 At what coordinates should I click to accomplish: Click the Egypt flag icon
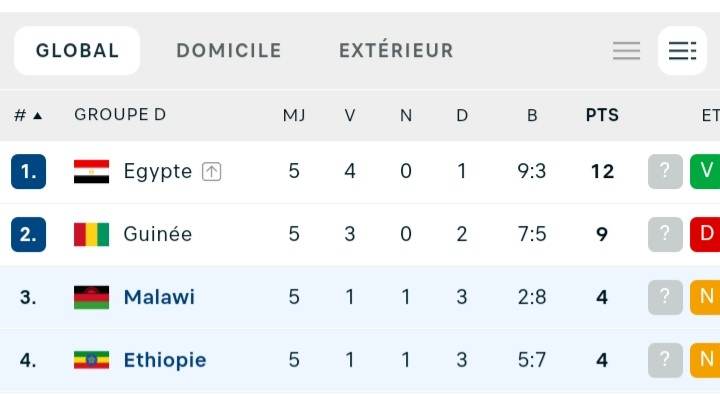91,171
